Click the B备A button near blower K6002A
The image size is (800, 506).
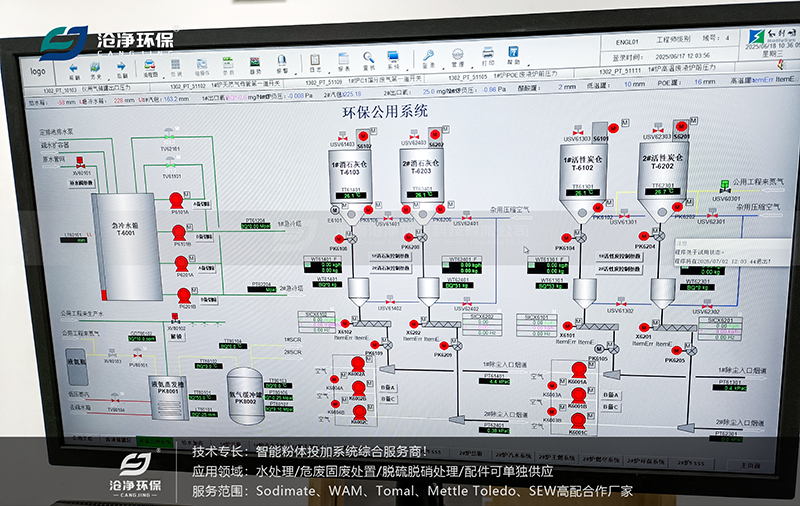(x=388, y=388)
